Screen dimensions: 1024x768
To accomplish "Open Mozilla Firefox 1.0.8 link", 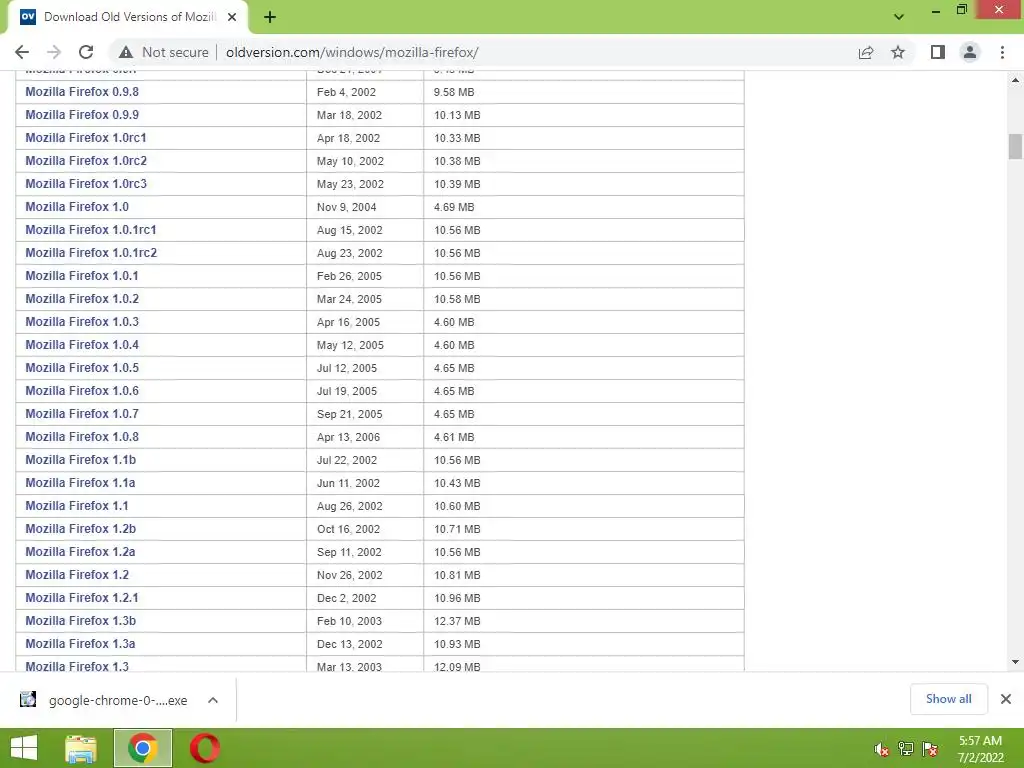I will (x=82, y=437).
